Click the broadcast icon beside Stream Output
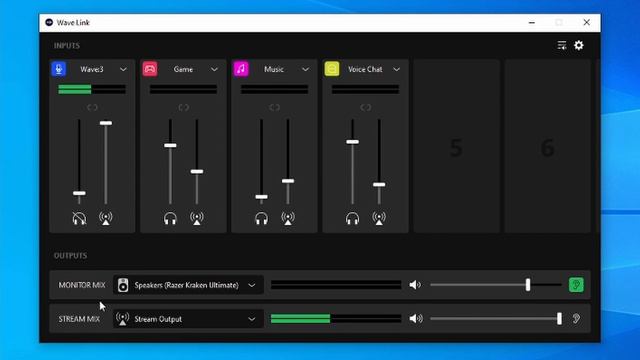This screenshot has height=360, width=640. 122,319
